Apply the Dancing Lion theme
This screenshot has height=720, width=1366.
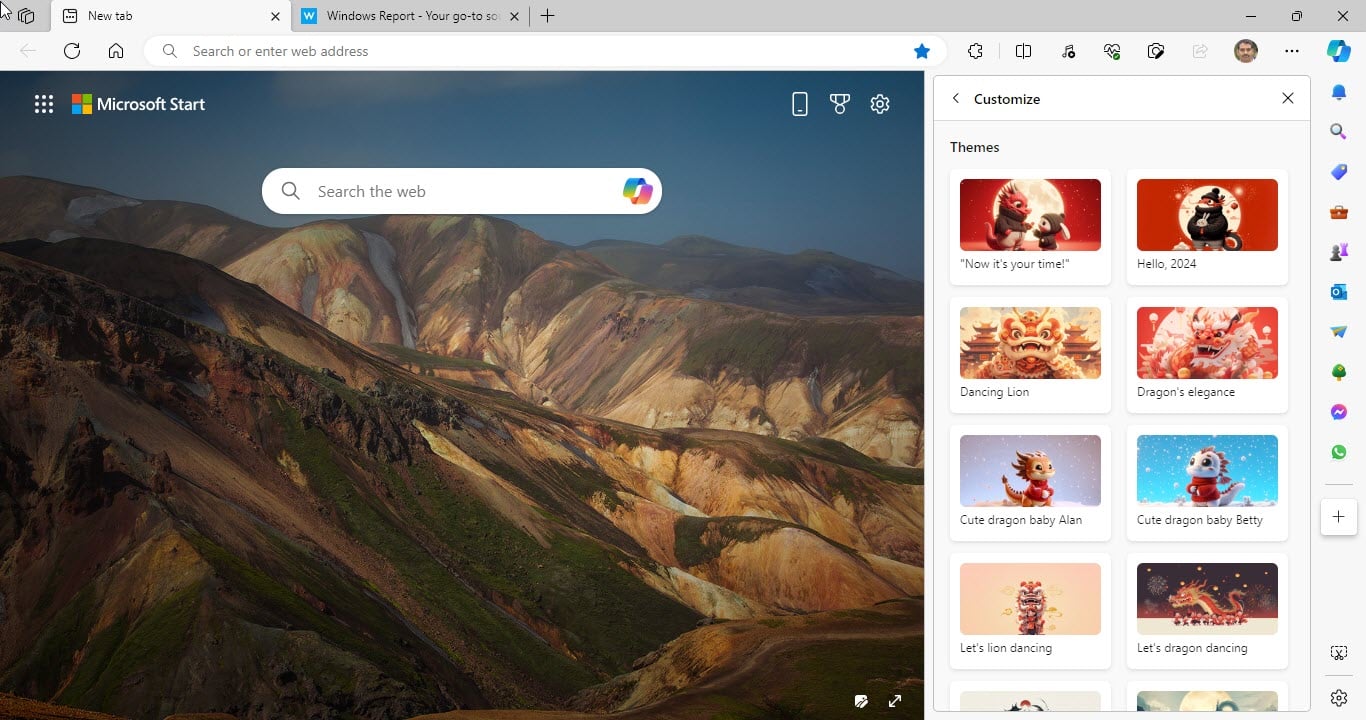(1030, 355)
